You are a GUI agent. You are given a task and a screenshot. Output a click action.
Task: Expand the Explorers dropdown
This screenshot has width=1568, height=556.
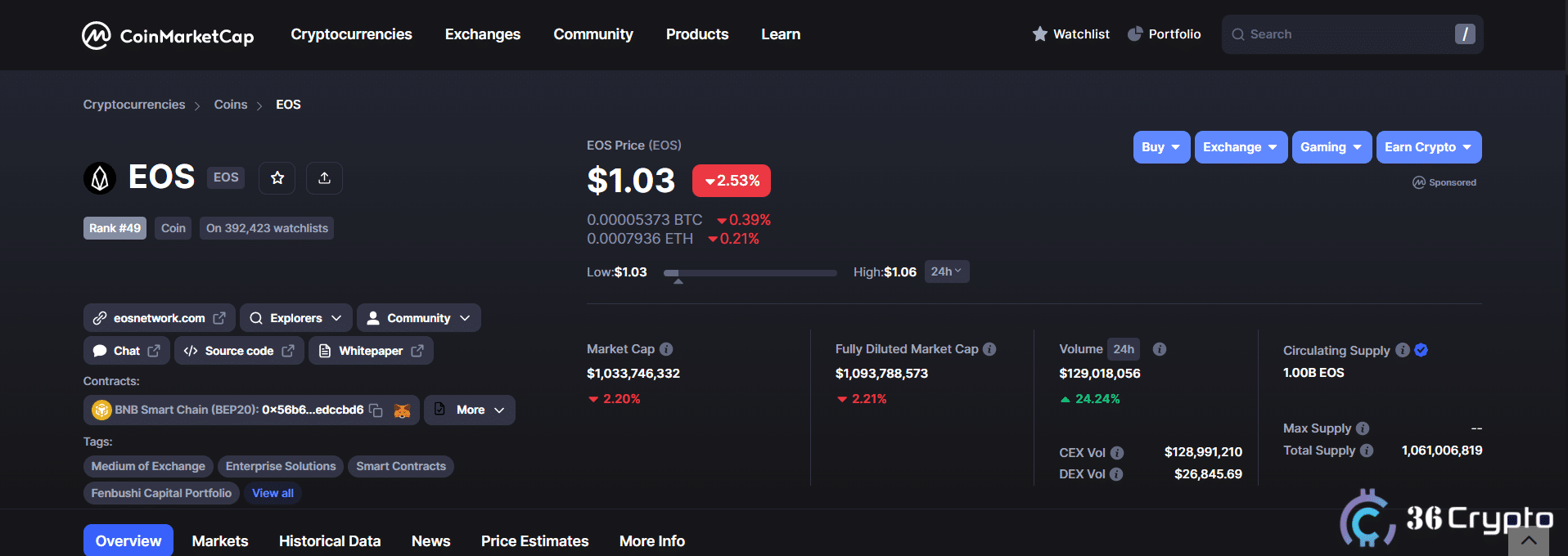point(295,318)
